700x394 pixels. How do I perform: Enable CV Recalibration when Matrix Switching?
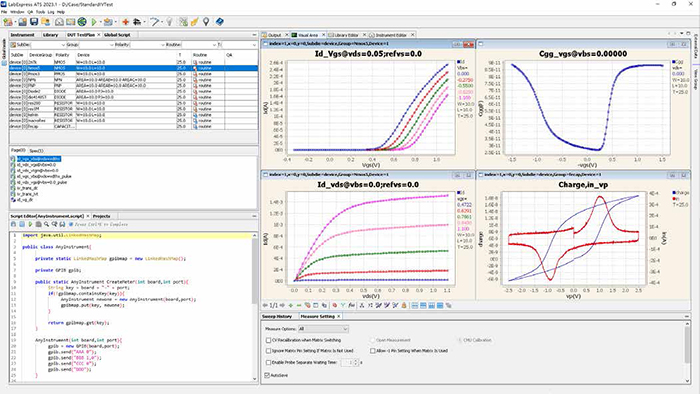pos(268,340)
